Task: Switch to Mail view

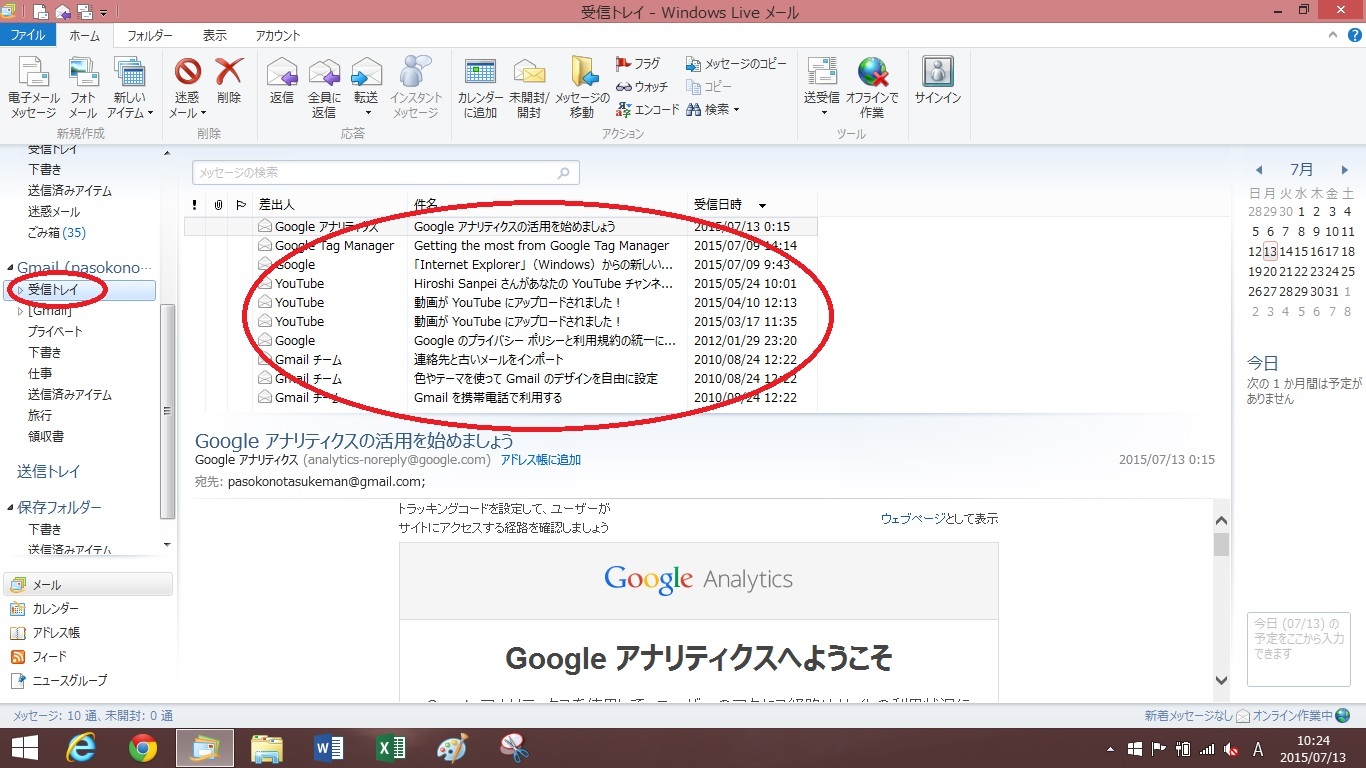Action: tap(88, 585)
